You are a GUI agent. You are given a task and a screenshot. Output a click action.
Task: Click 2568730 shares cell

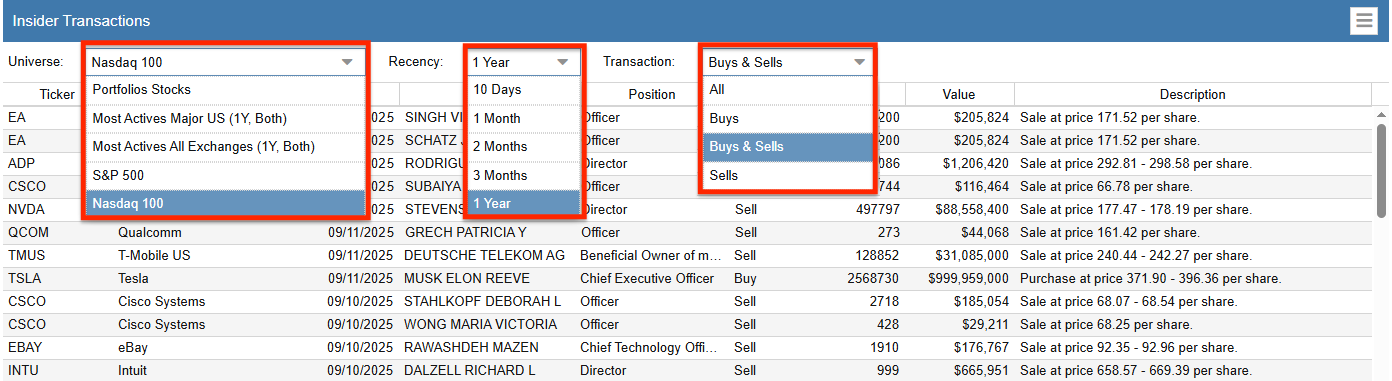pos(873,278)
